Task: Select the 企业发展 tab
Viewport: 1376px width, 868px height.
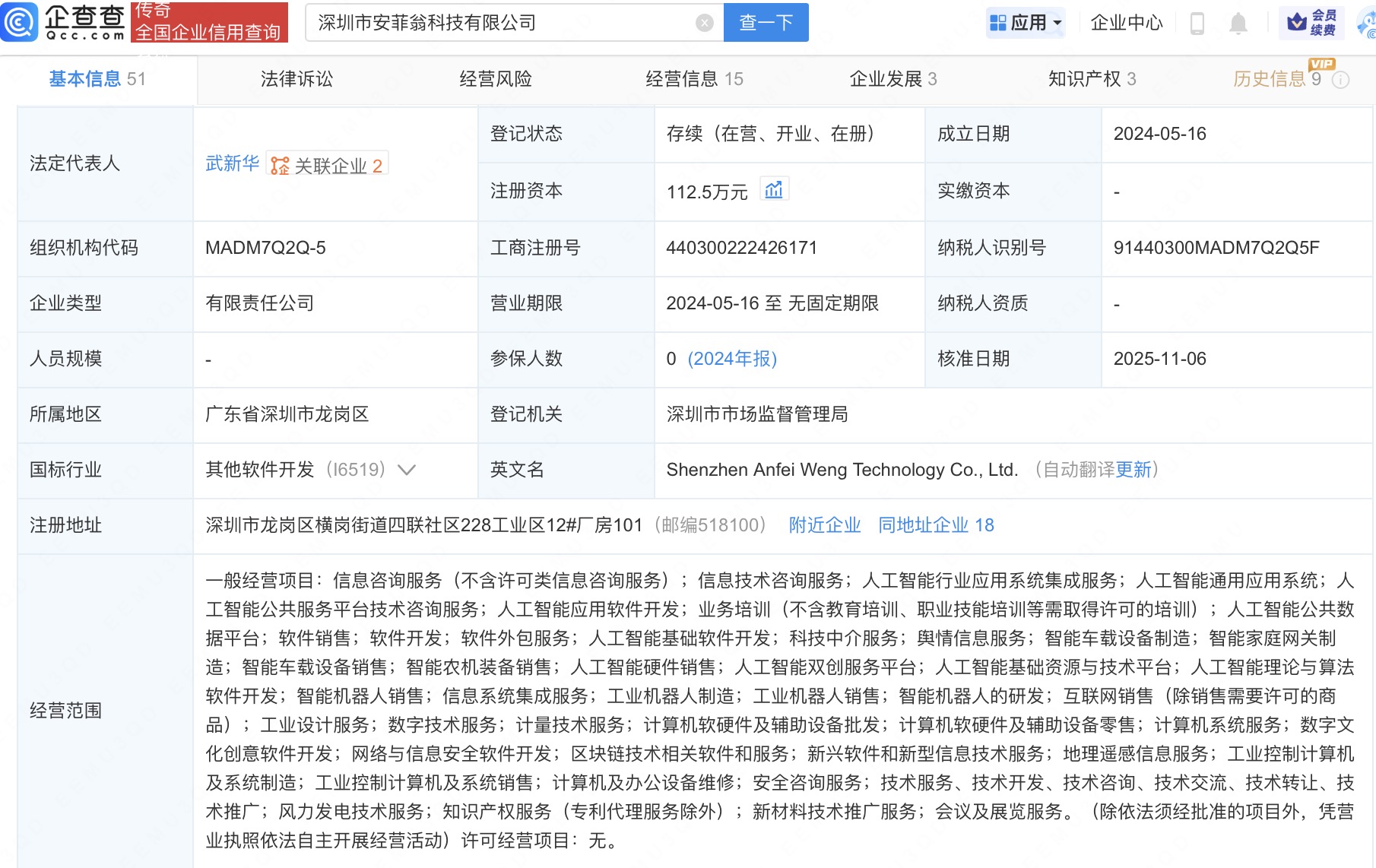Action: (892, 79)
